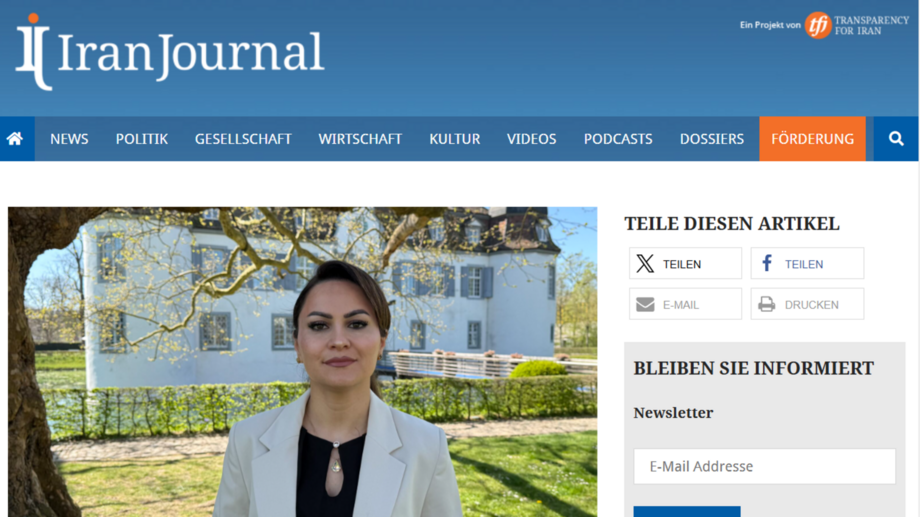The width and height of the screenshot is (920, 517).
Task: Open Transparency for Iran logo
Action: (856, 25)
